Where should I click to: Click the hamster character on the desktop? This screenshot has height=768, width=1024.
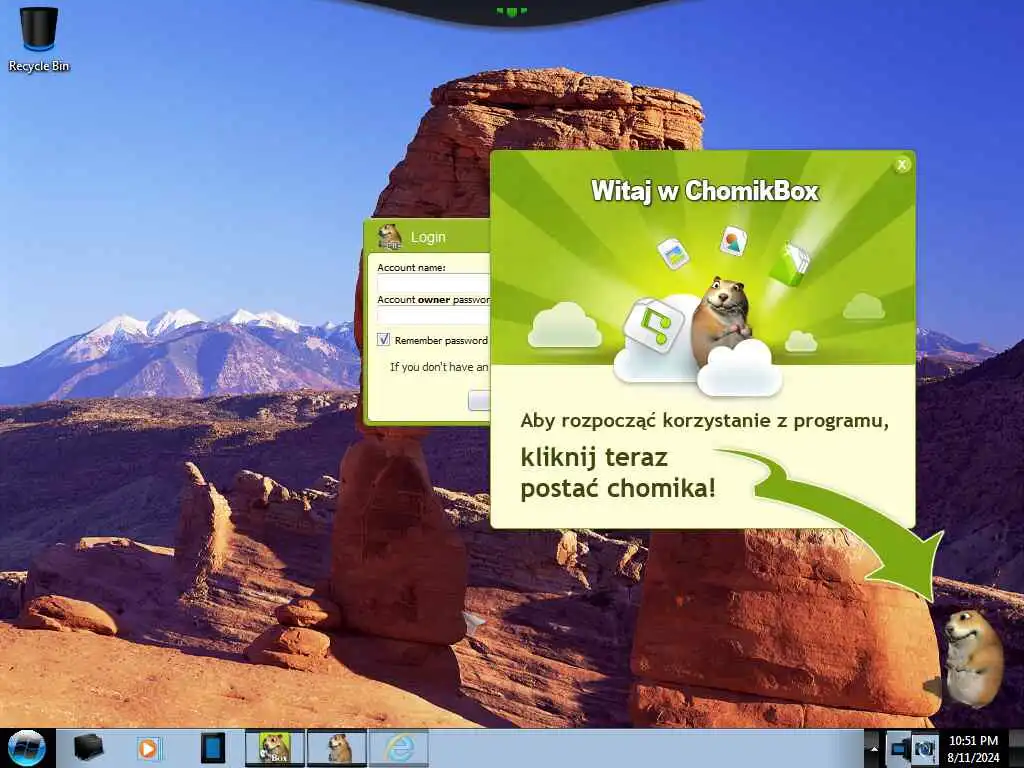[972, 658]
